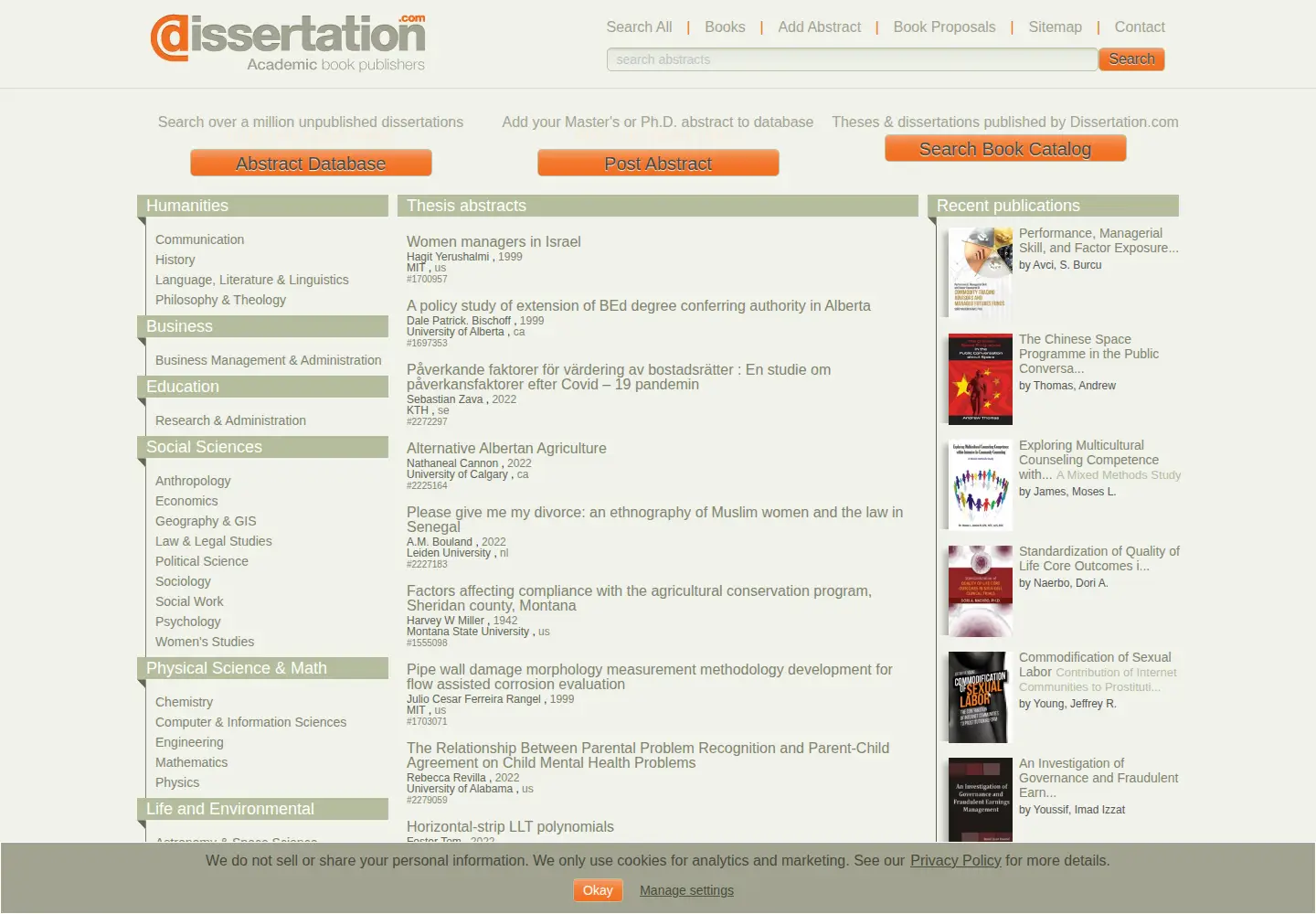
Task: Open 'Horizontal-strip LLT polynomials' abstract
Action: pyautogui.click(x=510, y=827)
